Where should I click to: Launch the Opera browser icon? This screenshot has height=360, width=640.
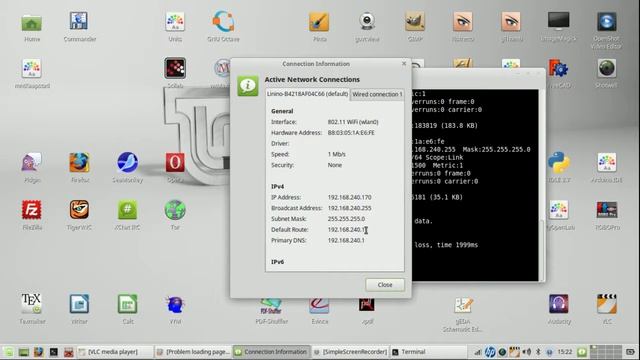point(175,162)
